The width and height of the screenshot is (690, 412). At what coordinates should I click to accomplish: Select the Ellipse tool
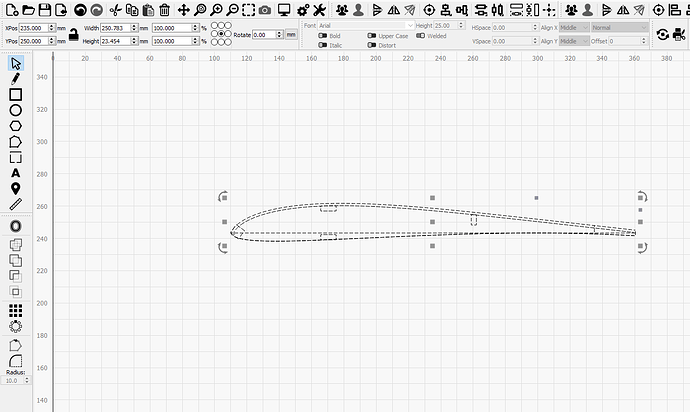(x=15, y=110)
